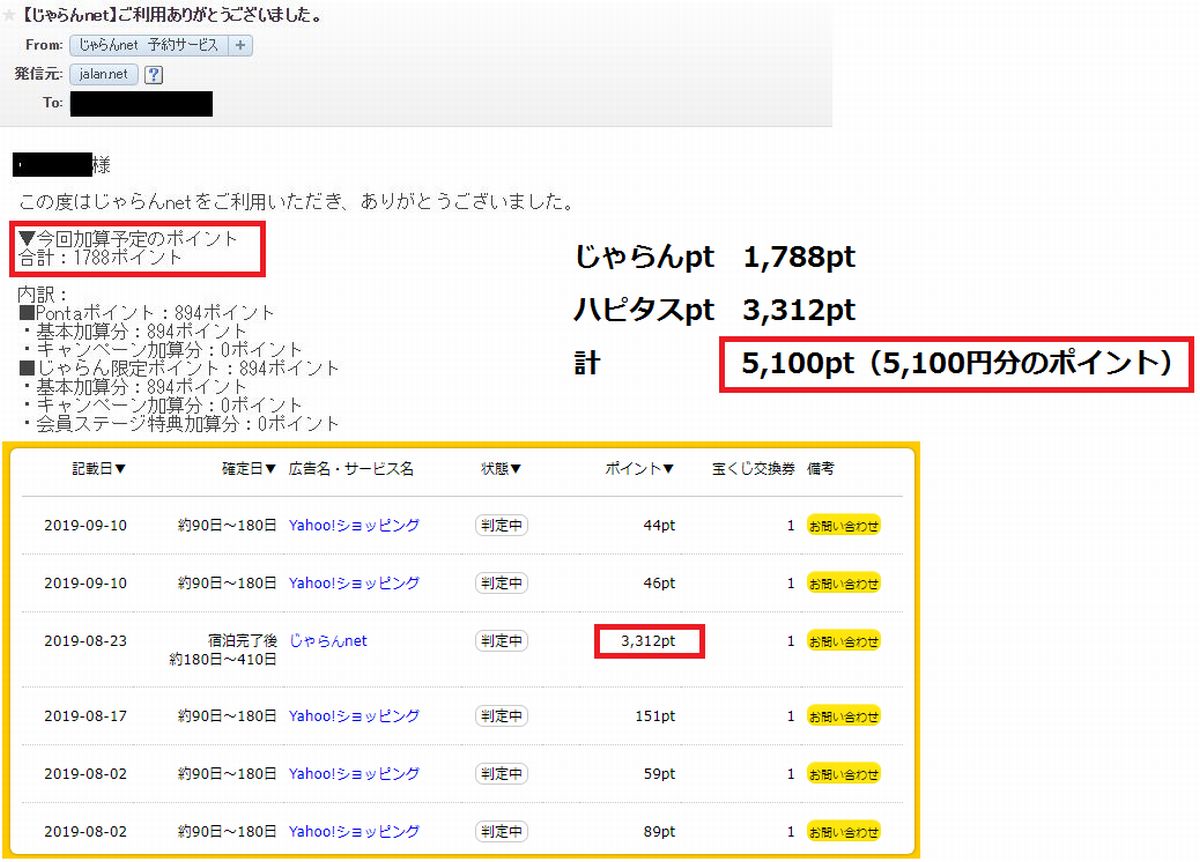Click 判定中 status in the 151pt row
Screen dimensions: 1200x862
click(x=501, y=716)
